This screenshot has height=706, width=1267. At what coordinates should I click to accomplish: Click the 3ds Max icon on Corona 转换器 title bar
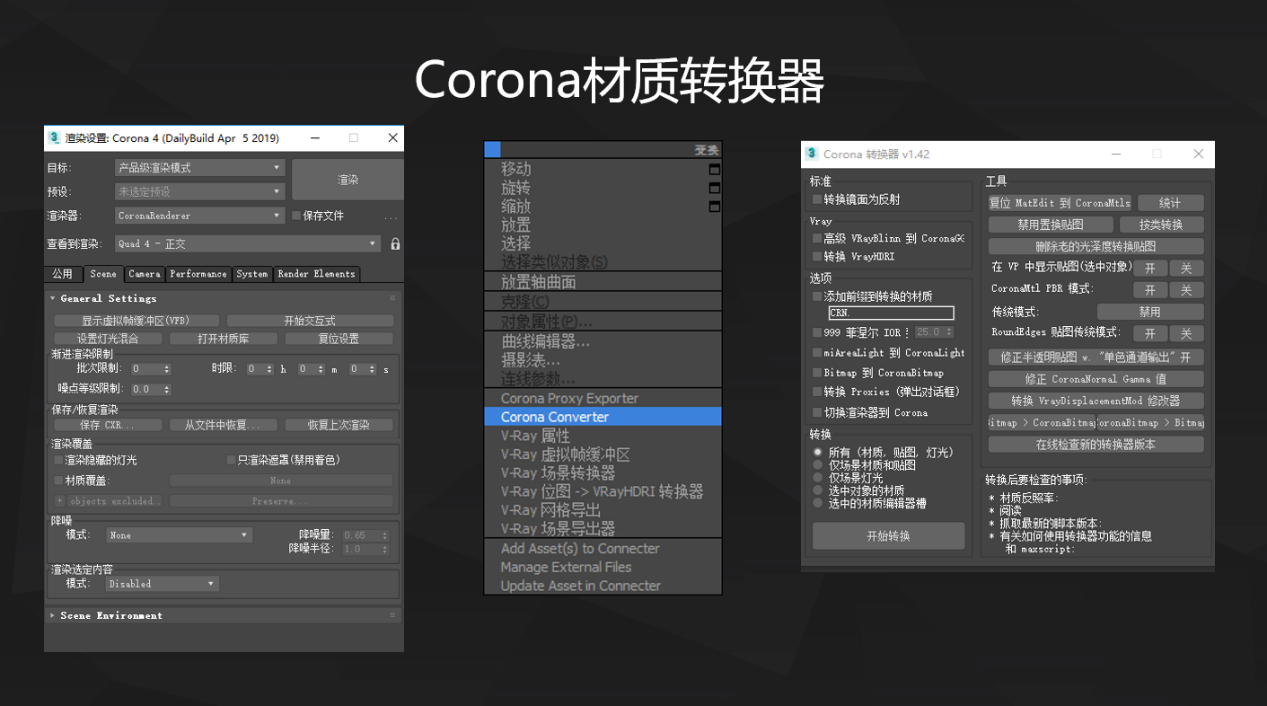point(811,154)
